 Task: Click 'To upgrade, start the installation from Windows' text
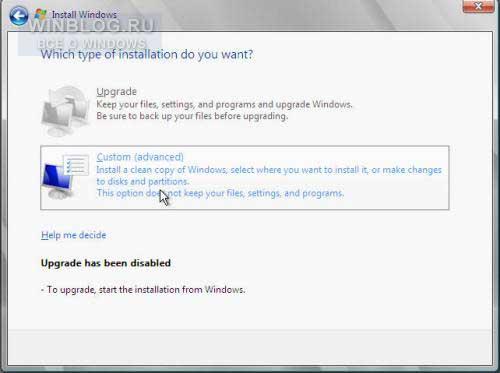click(143, 290)
